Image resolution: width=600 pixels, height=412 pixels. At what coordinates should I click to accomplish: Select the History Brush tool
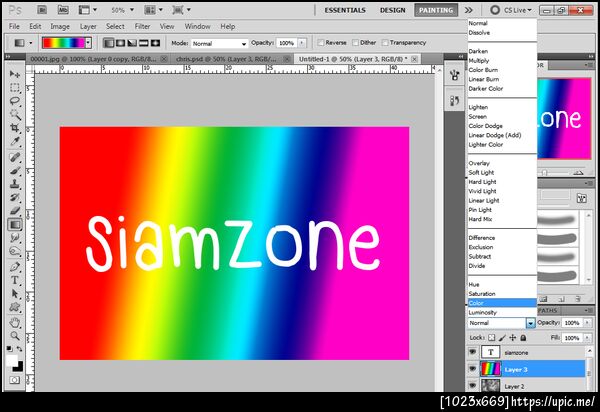[15, 198]
